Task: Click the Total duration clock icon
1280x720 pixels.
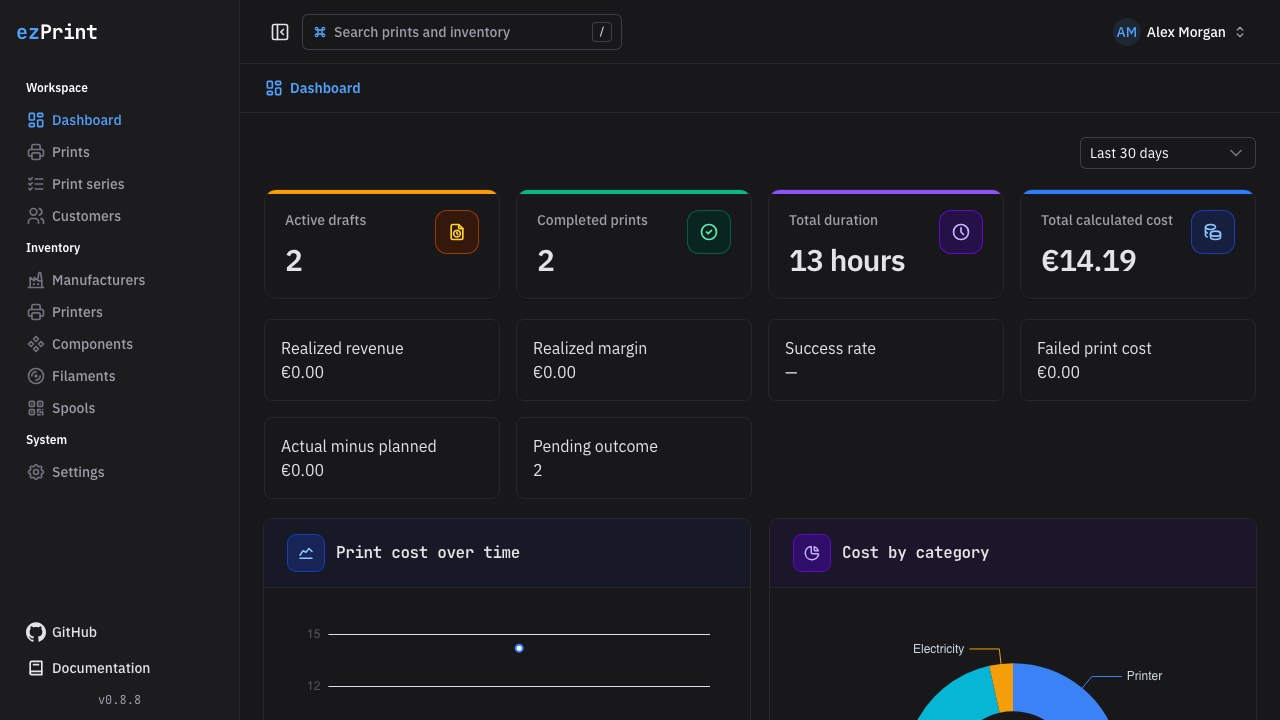Action: [x=961, y=232]
